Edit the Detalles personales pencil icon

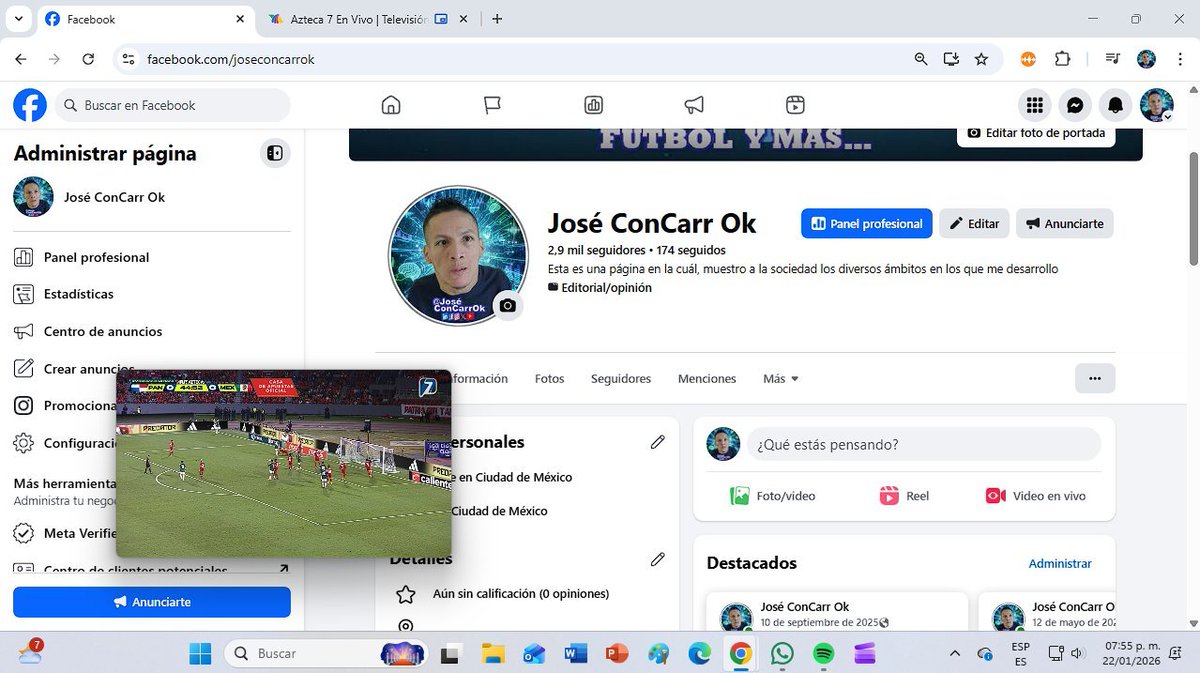coord(657,442)
